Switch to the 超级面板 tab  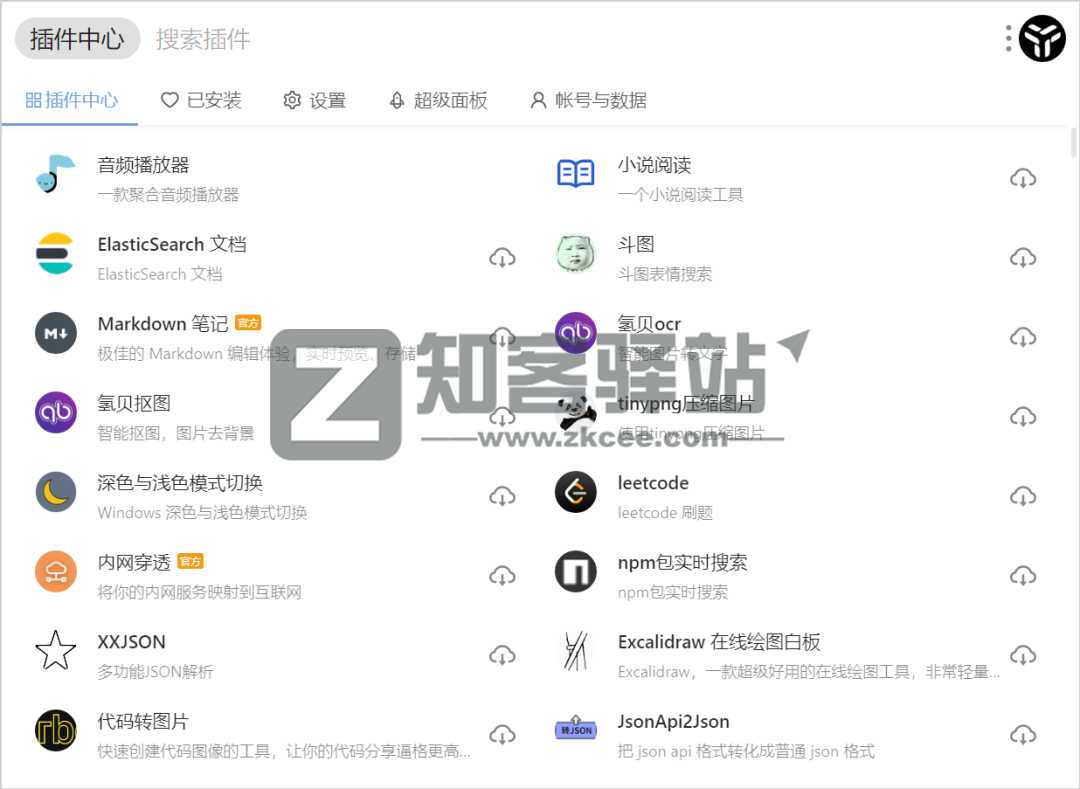pos(437,100)
